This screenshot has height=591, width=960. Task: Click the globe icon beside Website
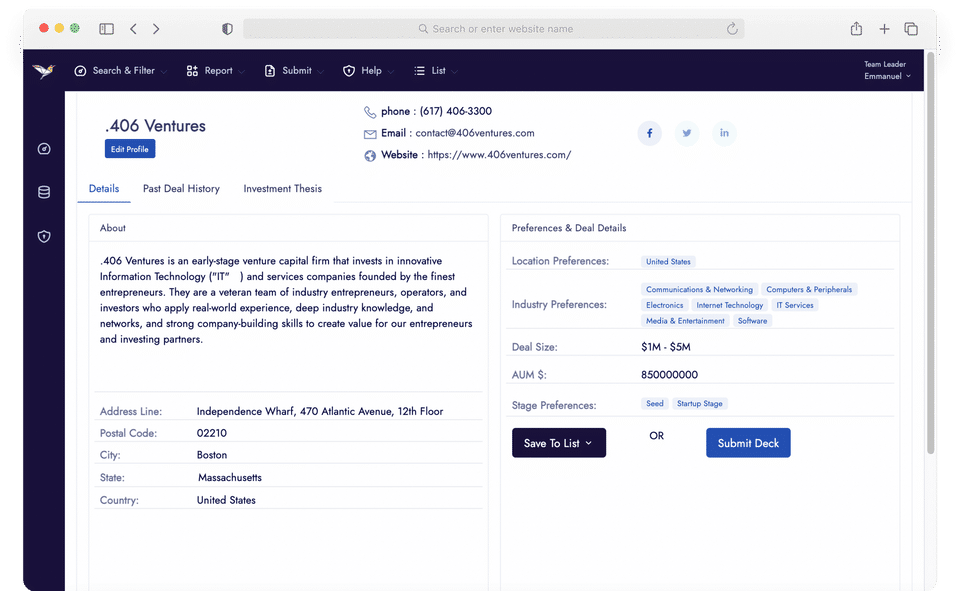click(x=370, y=156)
